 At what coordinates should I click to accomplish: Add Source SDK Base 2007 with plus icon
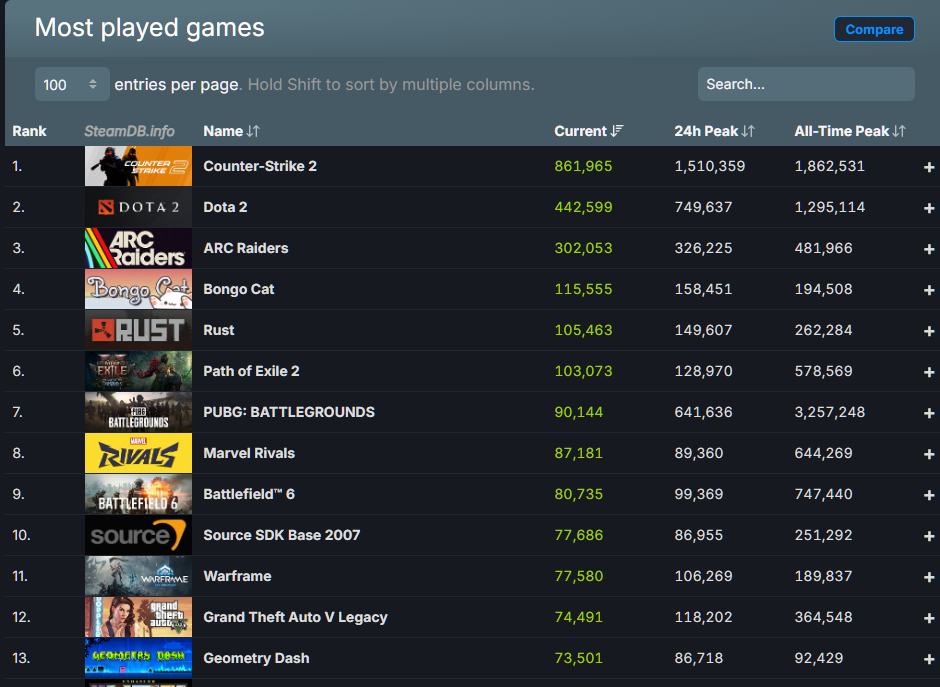point(929,536)
